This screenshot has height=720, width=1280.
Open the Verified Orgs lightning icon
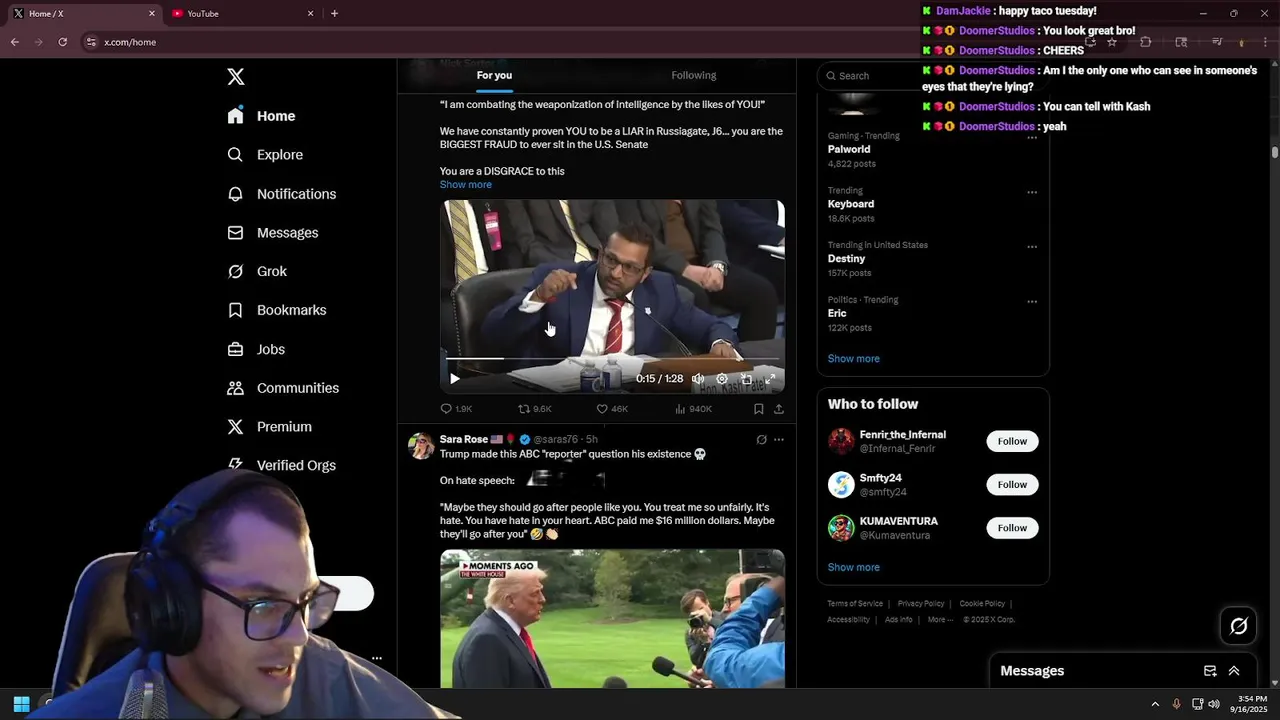pyautogui.click(x=235, y=465)
